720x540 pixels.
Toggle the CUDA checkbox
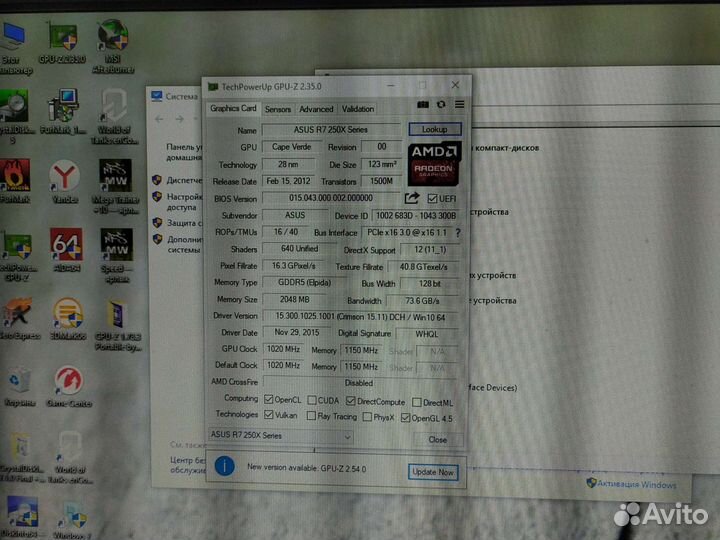[312, 400]
